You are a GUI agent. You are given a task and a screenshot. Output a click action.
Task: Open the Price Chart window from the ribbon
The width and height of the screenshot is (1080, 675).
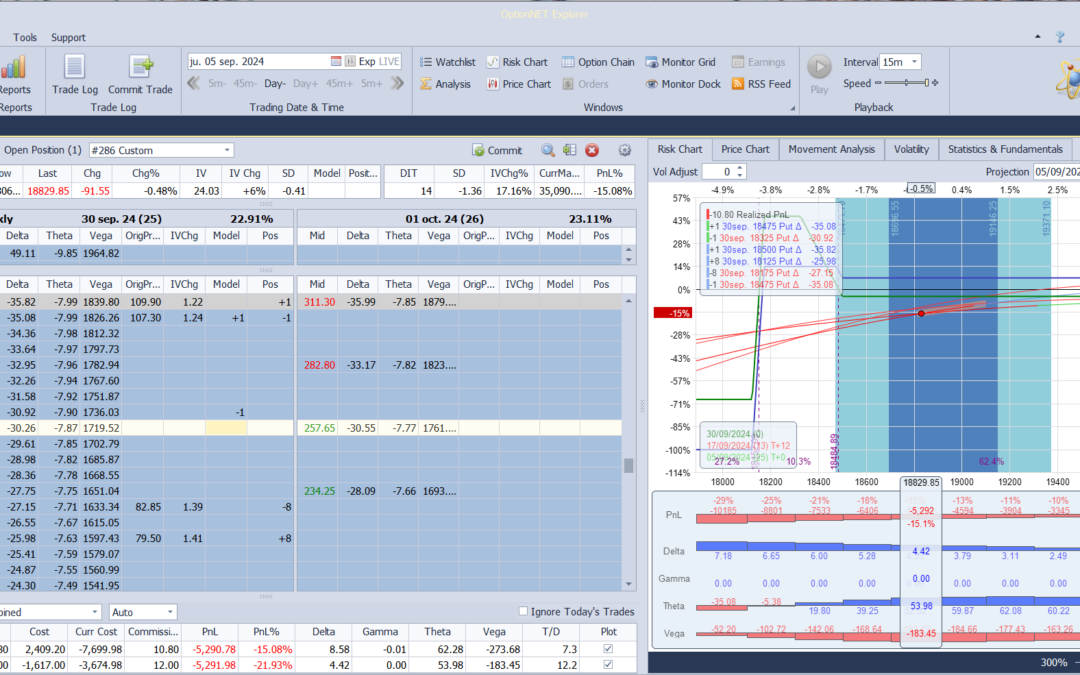coord(519,84)
